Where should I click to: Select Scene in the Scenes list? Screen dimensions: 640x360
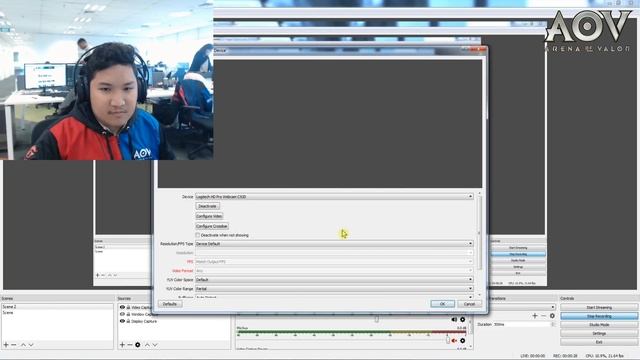57,313
